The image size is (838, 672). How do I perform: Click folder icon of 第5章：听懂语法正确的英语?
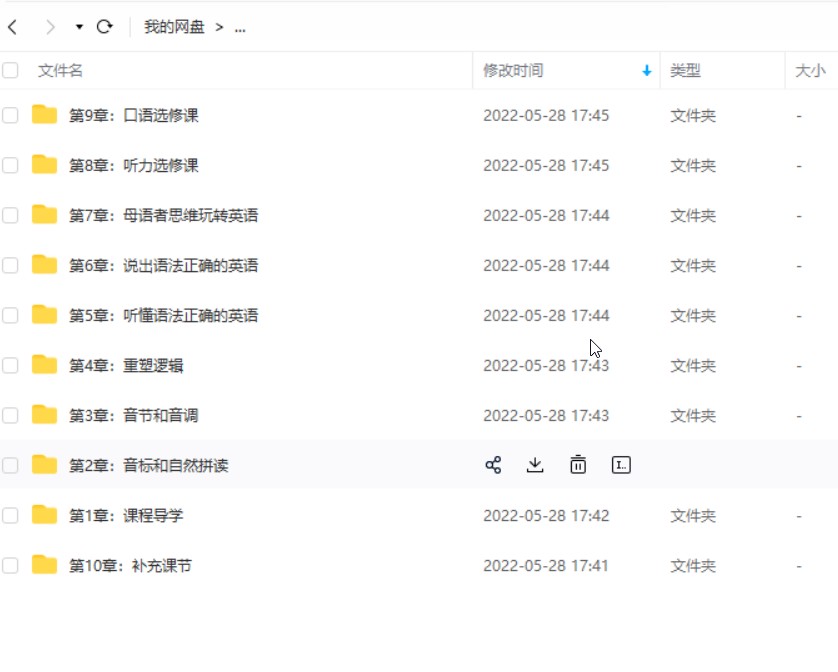coord(44,314)
